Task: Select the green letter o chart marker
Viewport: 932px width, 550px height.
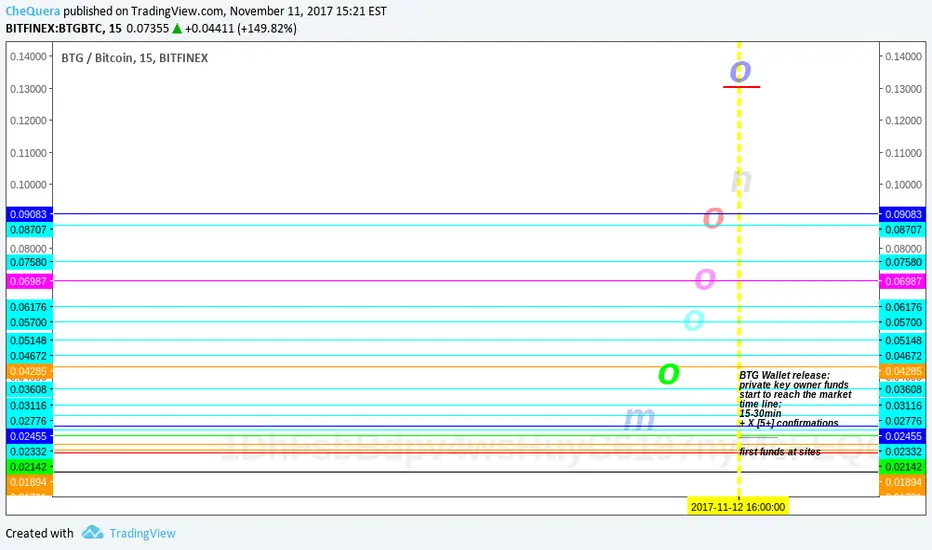Action: point(669,373)
